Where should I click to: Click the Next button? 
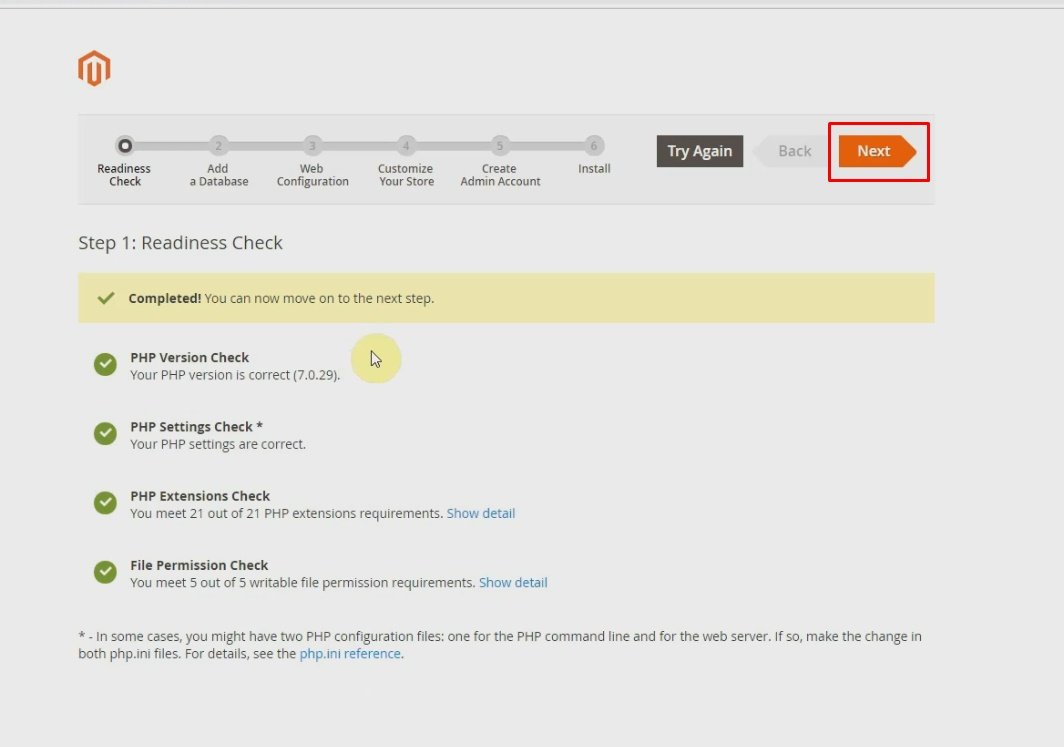pos(877,151)
